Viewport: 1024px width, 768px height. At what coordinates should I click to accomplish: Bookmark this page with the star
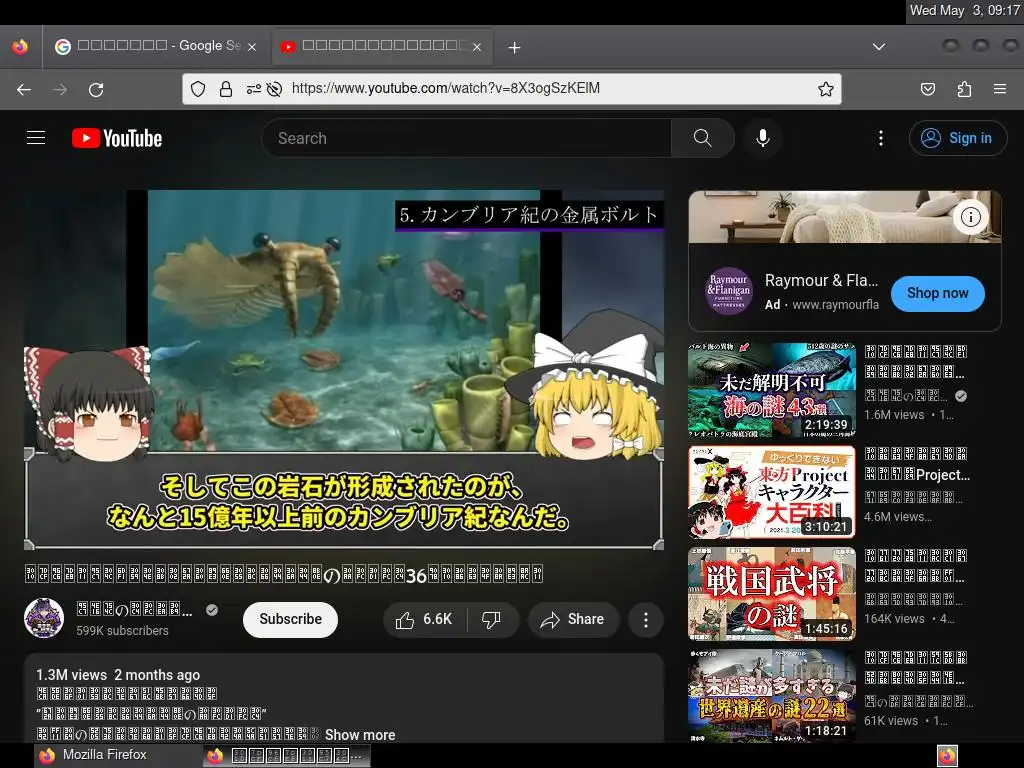pos(825,89)
